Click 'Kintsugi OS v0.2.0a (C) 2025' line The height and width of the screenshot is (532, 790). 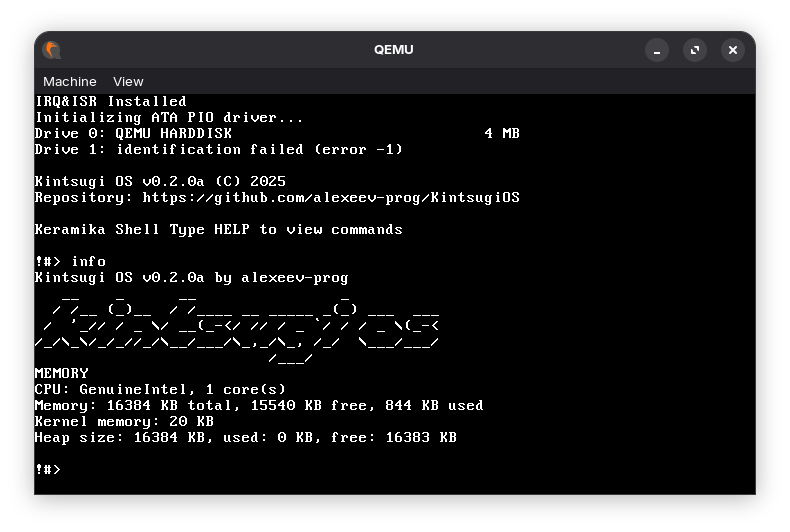(160, 181)
